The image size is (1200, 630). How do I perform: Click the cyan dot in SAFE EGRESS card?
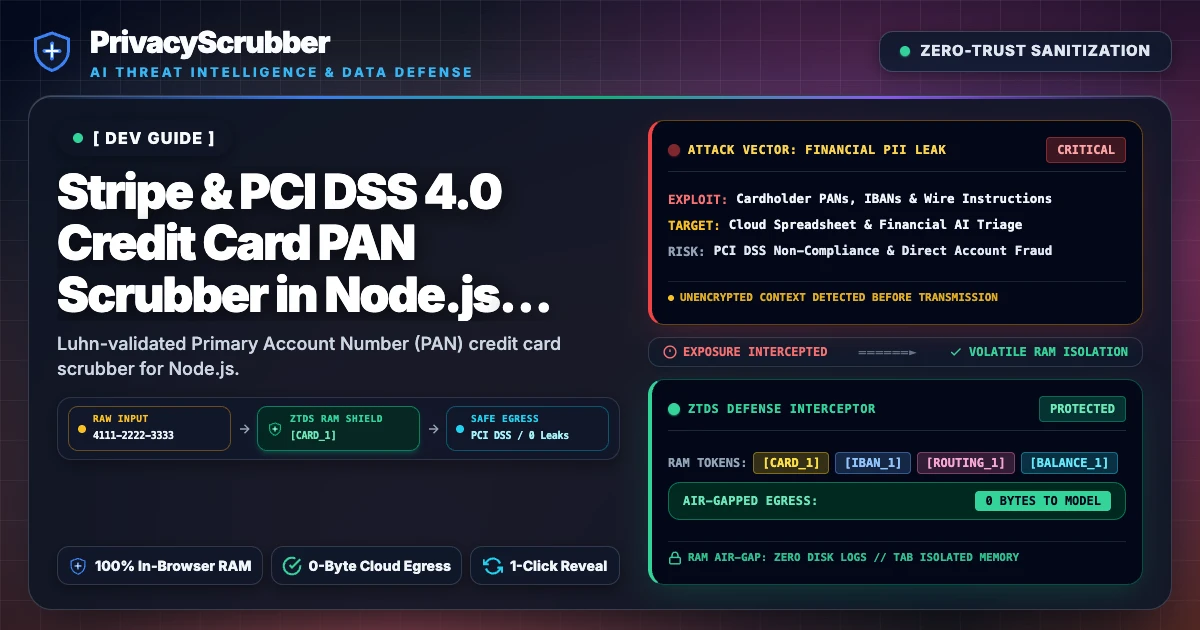[460, 428]
